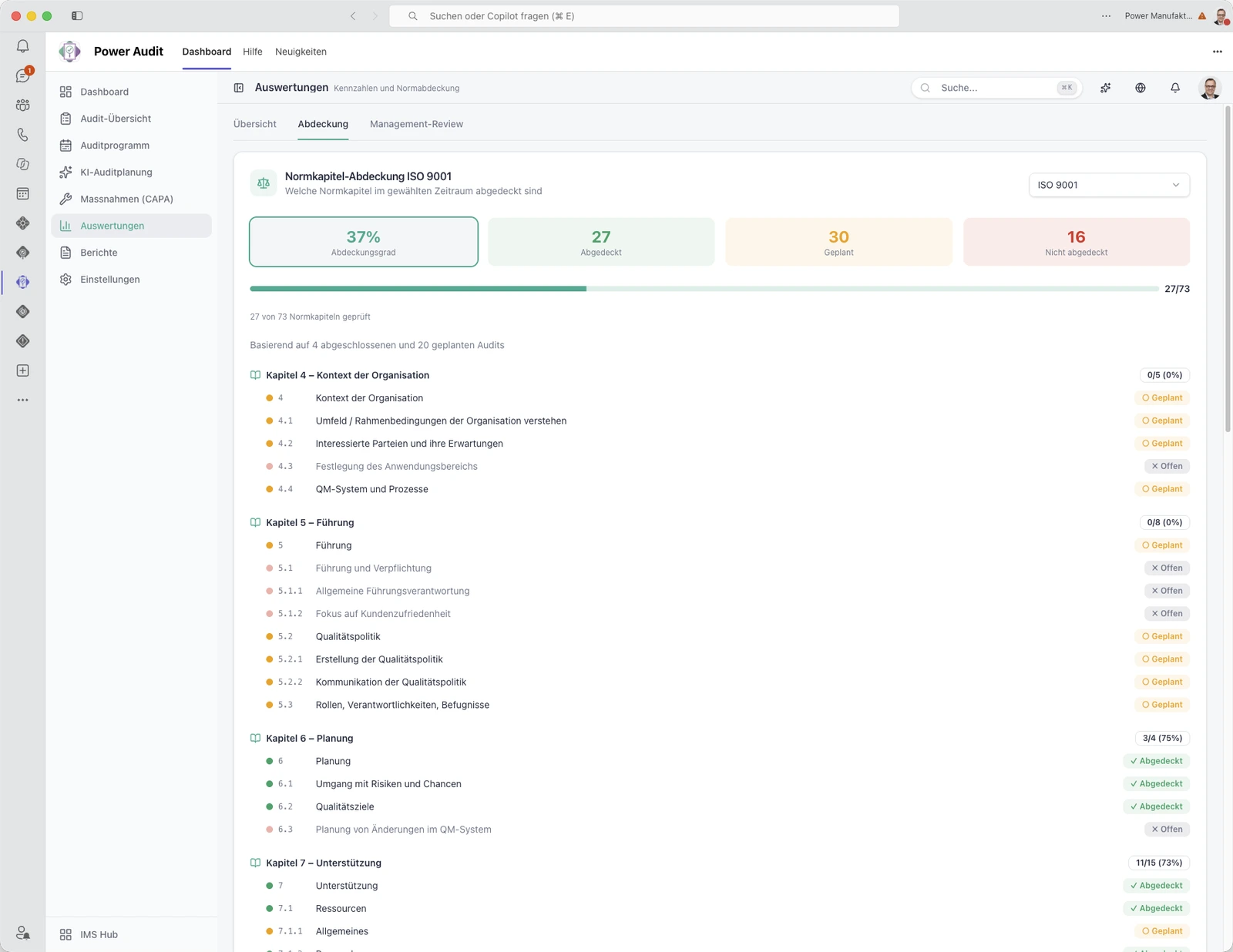The image size is (1233, 952).
Task: Open Auditprogramm in sidebar
Action: pos(131,146)
